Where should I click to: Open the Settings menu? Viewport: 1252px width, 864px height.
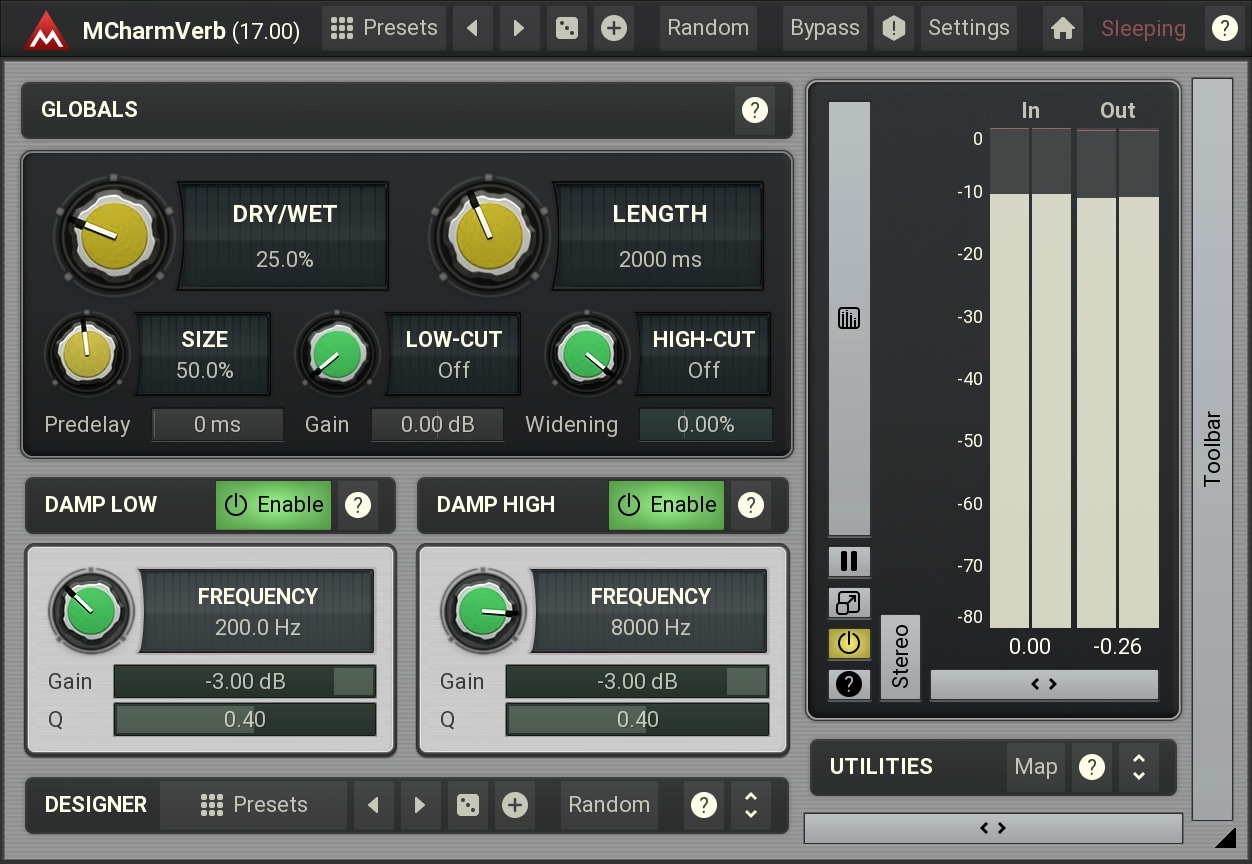tap(968, 29)
